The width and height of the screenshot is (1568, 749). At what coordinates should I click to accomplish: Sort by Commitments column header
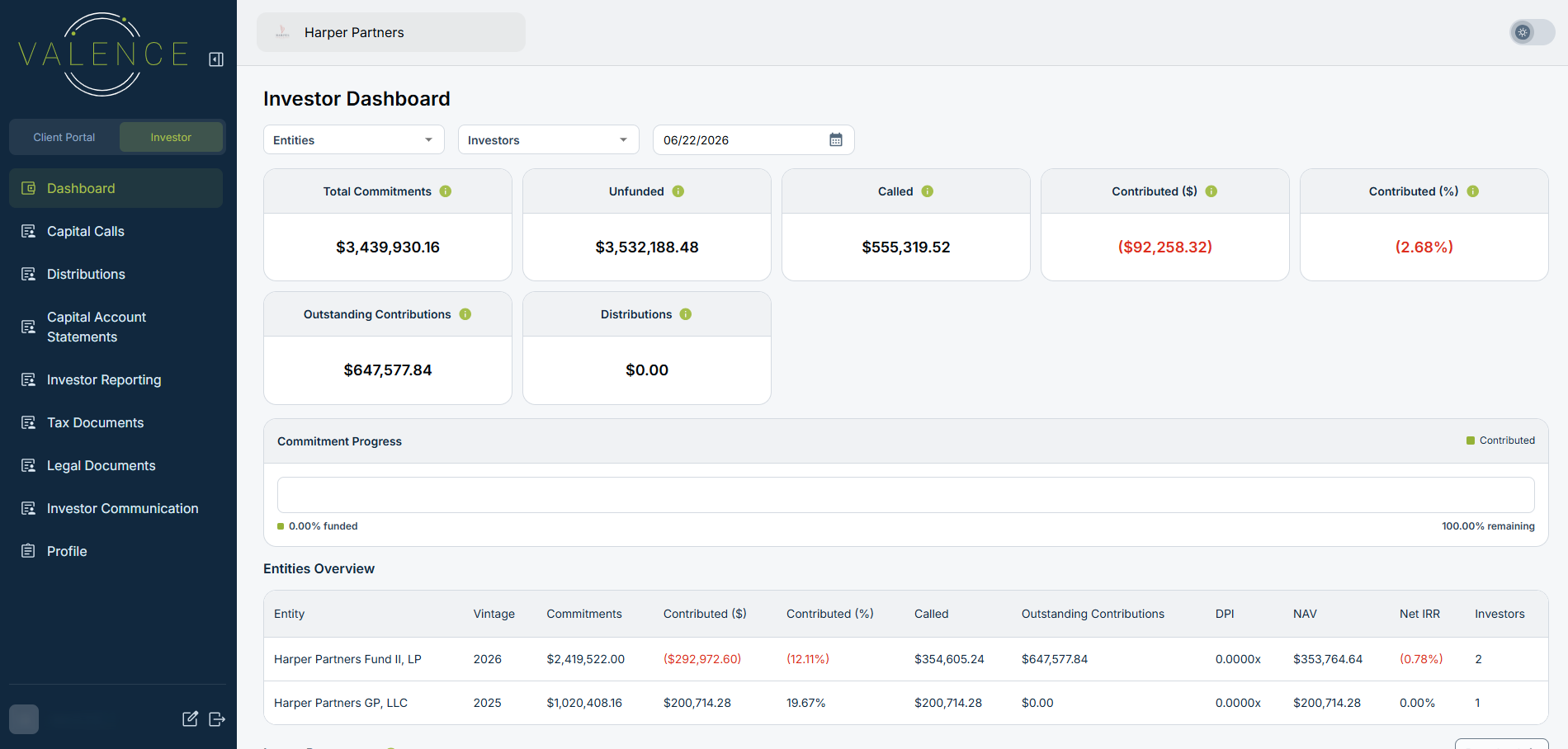(584, 614)
